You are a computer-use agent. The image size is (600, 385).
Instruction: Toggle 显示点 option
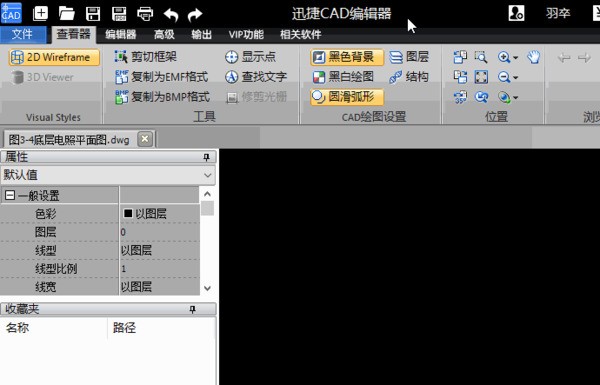pyautogui.click(x=251, y=57)
